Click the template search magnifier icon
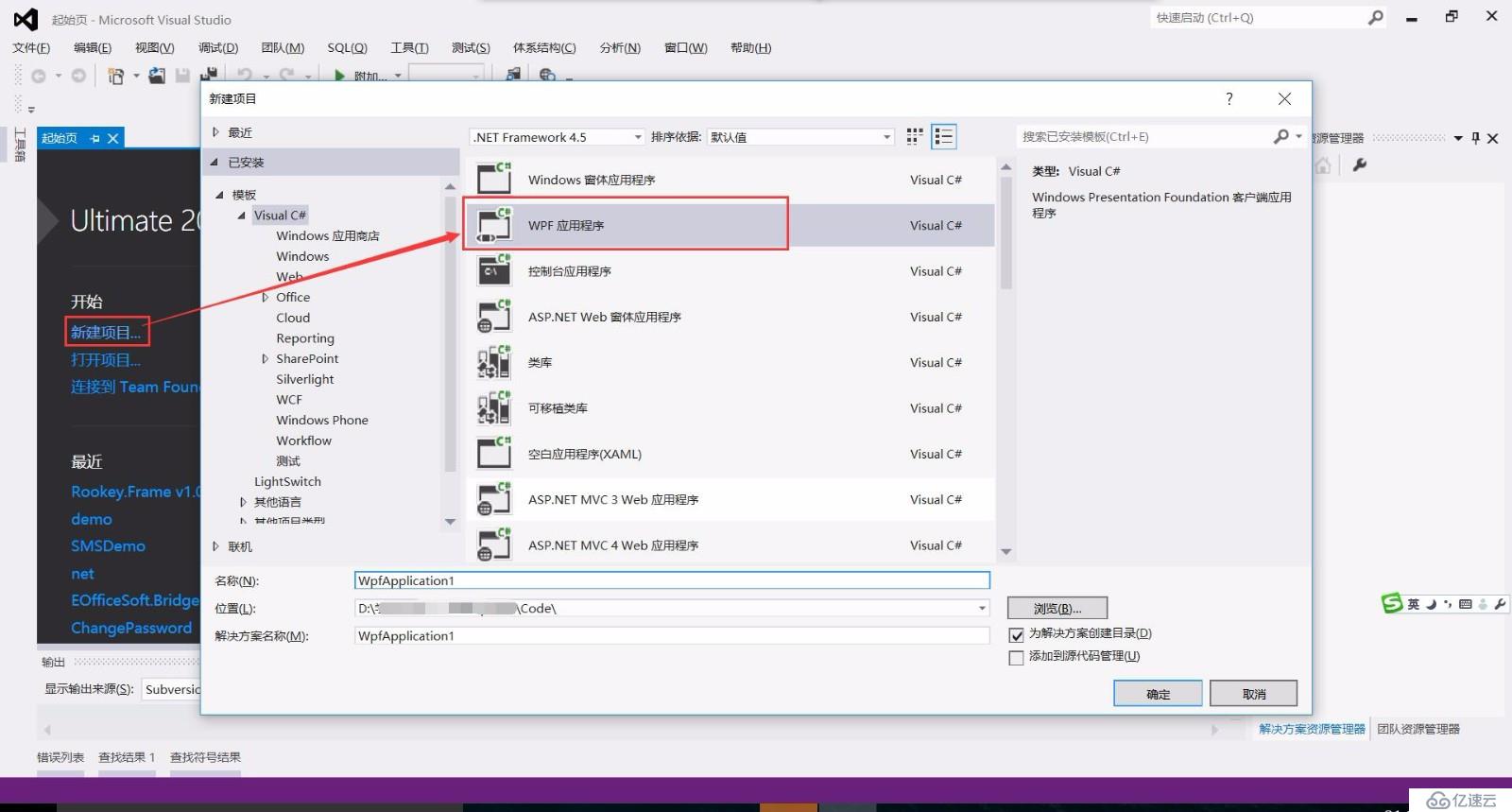This screenshot has height=812, width=1512. 1280,137
